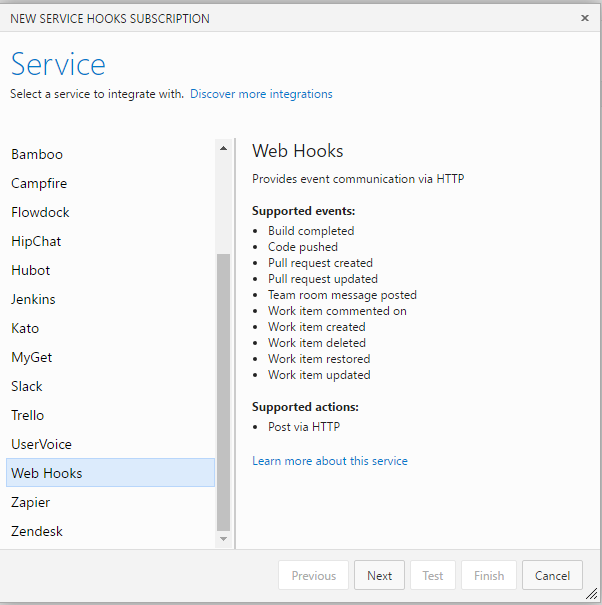
Task: Click the Web Hooks heading in details pane
Action: point(298,151)
